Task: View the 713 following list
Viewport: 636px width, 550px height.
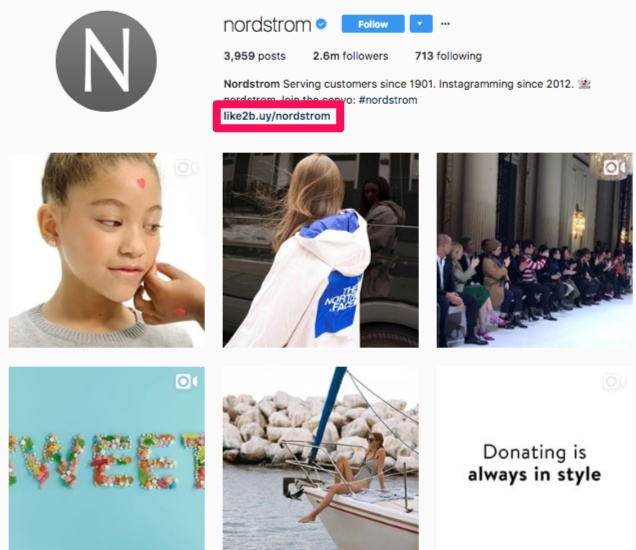Action: (448, 56)
